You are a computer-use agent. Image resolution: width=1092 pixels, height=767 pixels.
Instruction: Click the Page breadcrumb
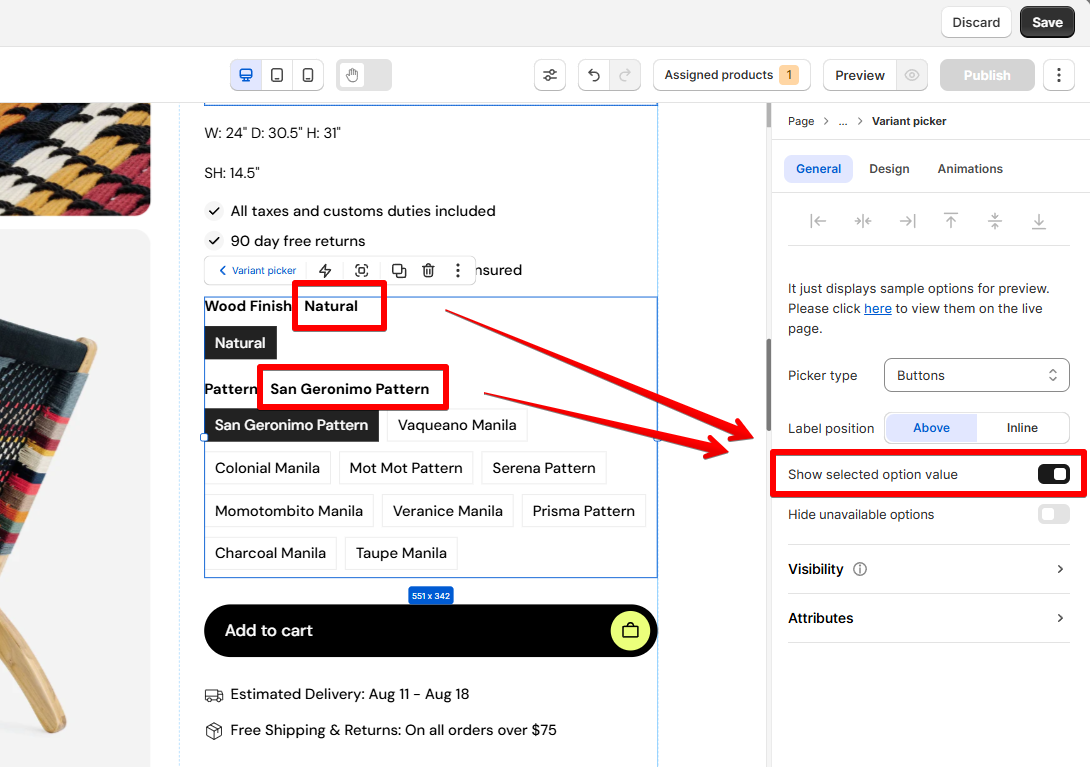click(801, 121)
